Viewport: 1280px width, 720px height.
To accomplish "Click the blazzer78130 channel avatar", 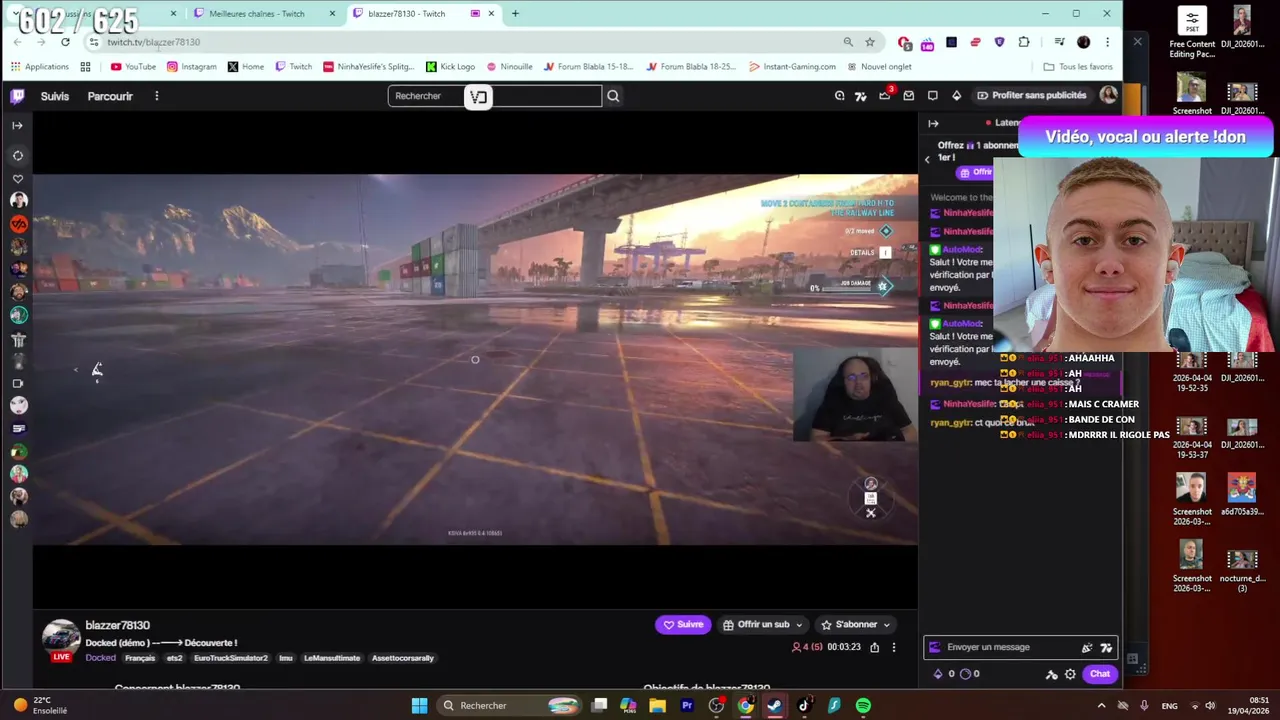I will (61, 639).
